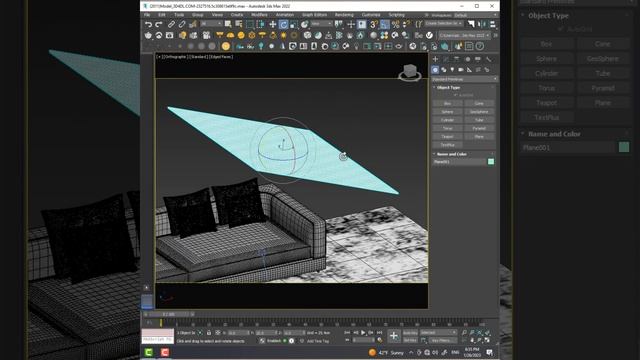Click the Rectangular Selection Region icon
The image size is (640, 360).
pyautogui.click(x=250, y=24)
